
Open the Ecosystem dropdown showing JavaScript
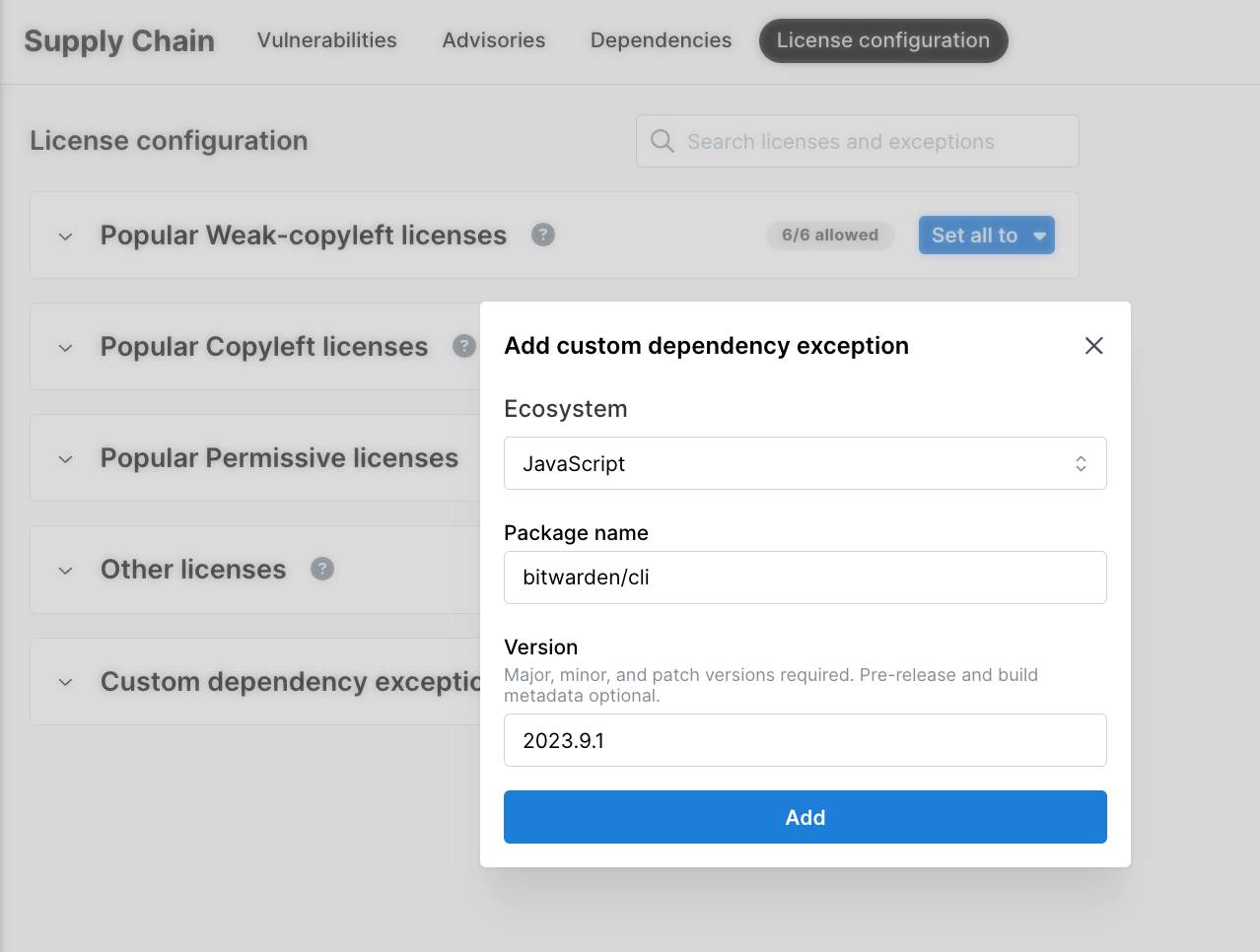(x=805, y=463)
